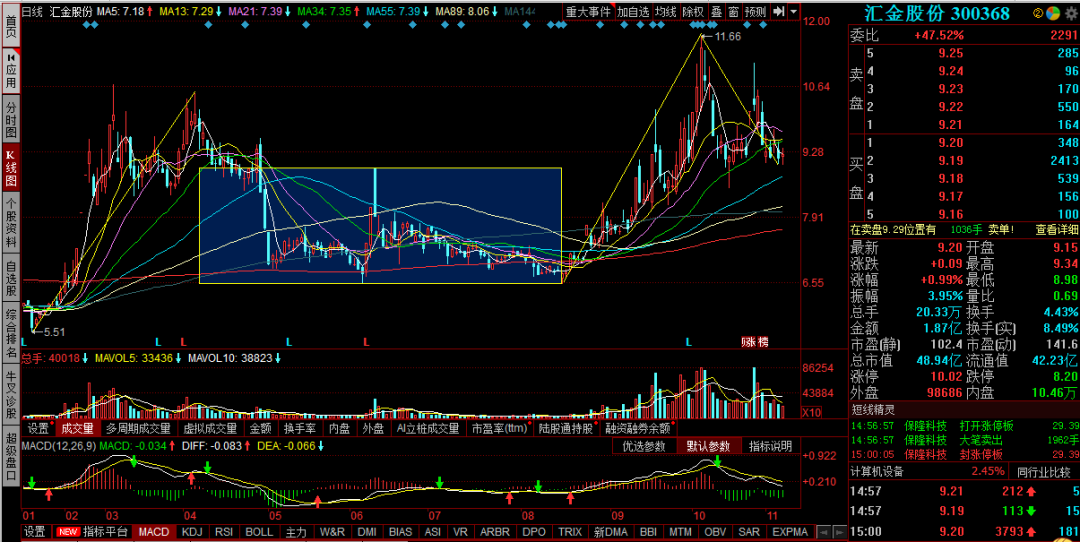Click 查看详细 link in order panel
The image size is (1080, 542).
[1057, 229]
